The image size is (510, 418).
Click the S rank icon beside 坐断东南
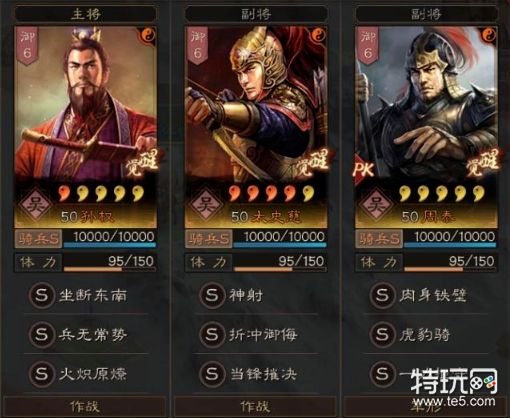point(42,295)
